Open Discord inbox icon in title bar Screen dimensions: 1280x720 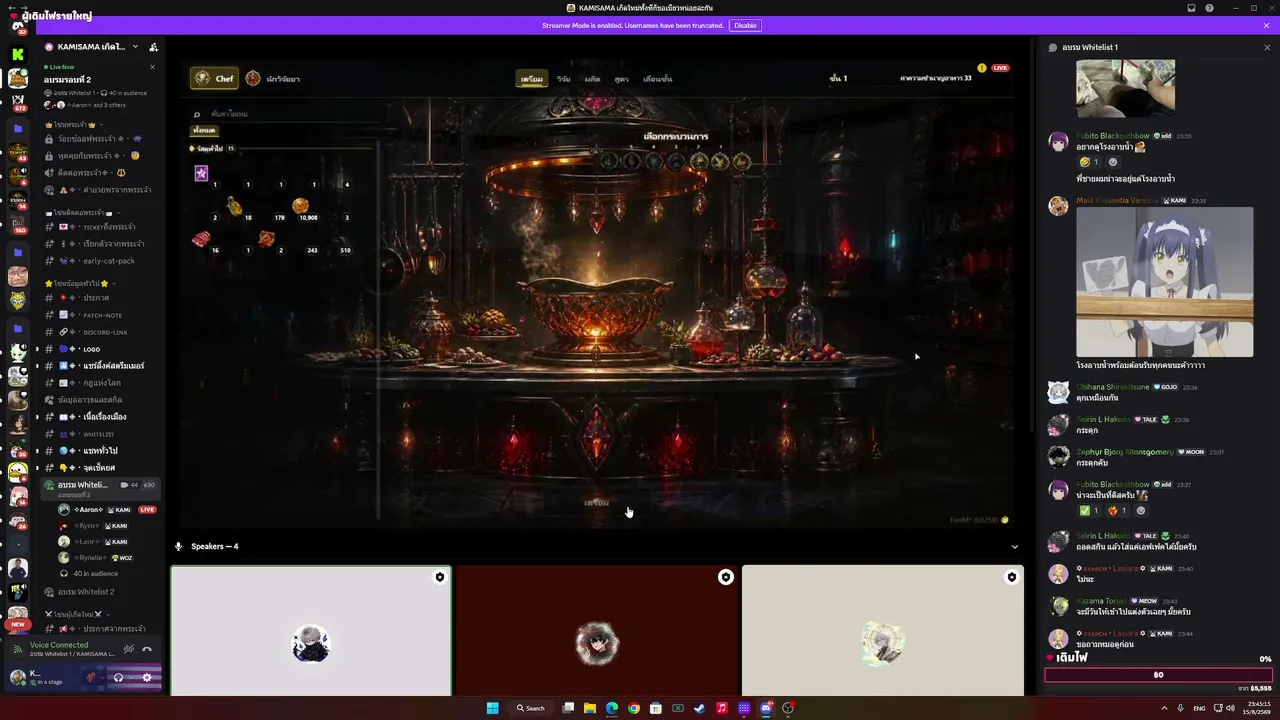1192,8
